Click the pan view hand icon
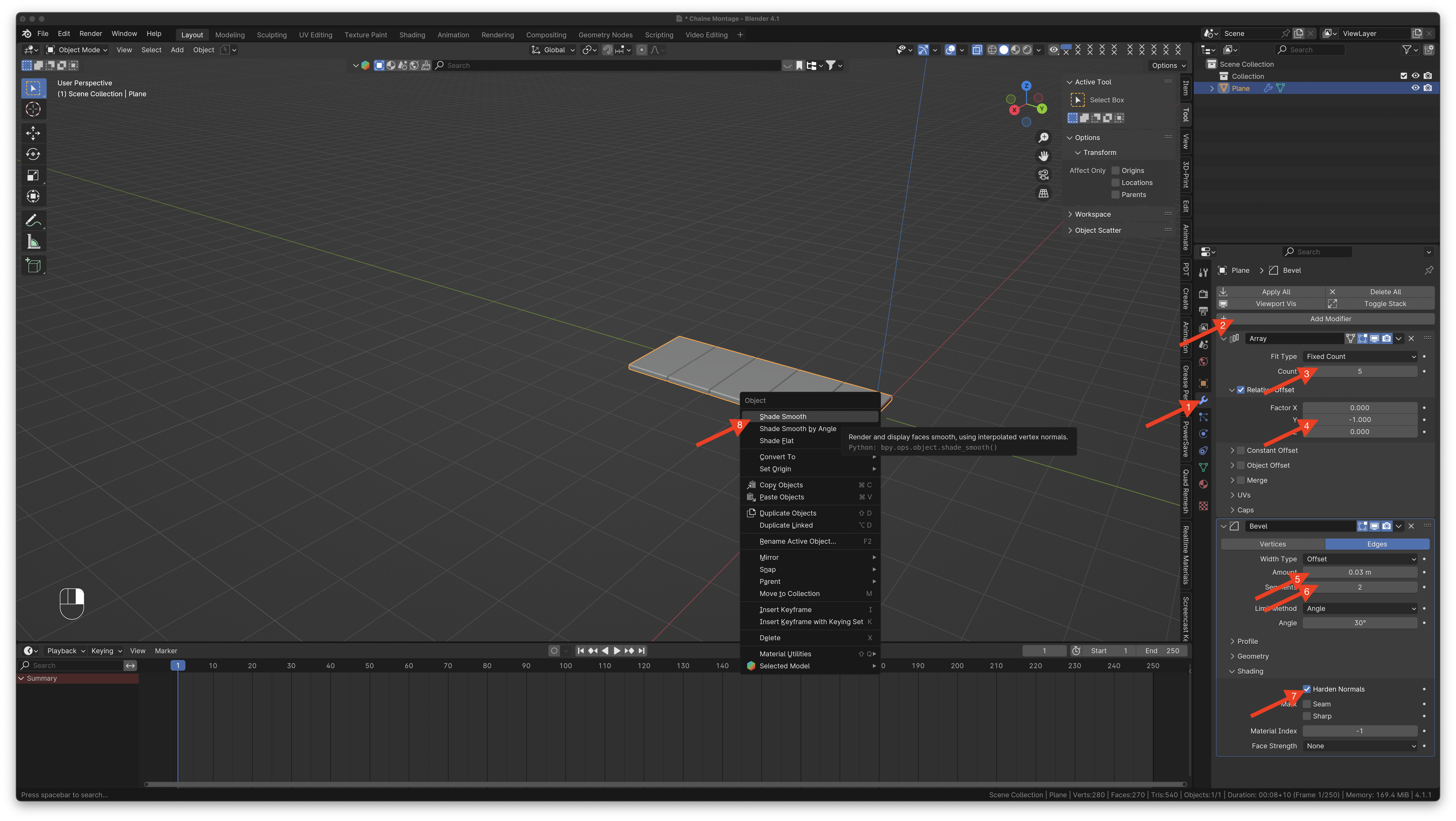 click(x=1043, y=156)
